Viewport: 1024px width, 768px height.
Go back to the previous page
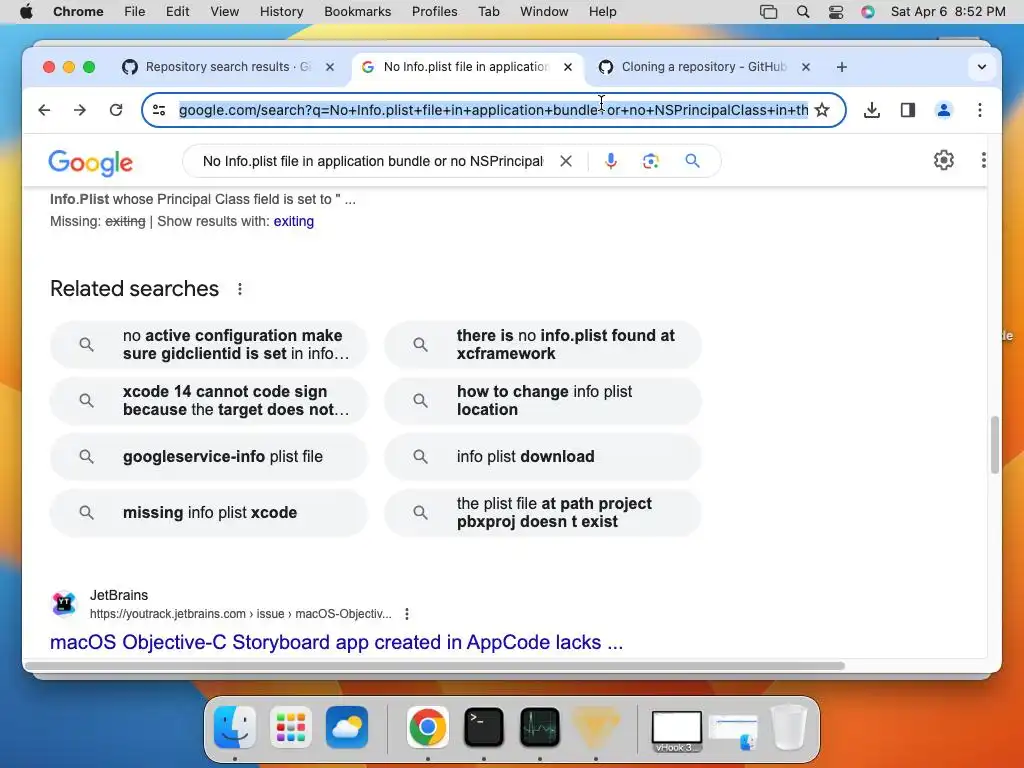44,110
